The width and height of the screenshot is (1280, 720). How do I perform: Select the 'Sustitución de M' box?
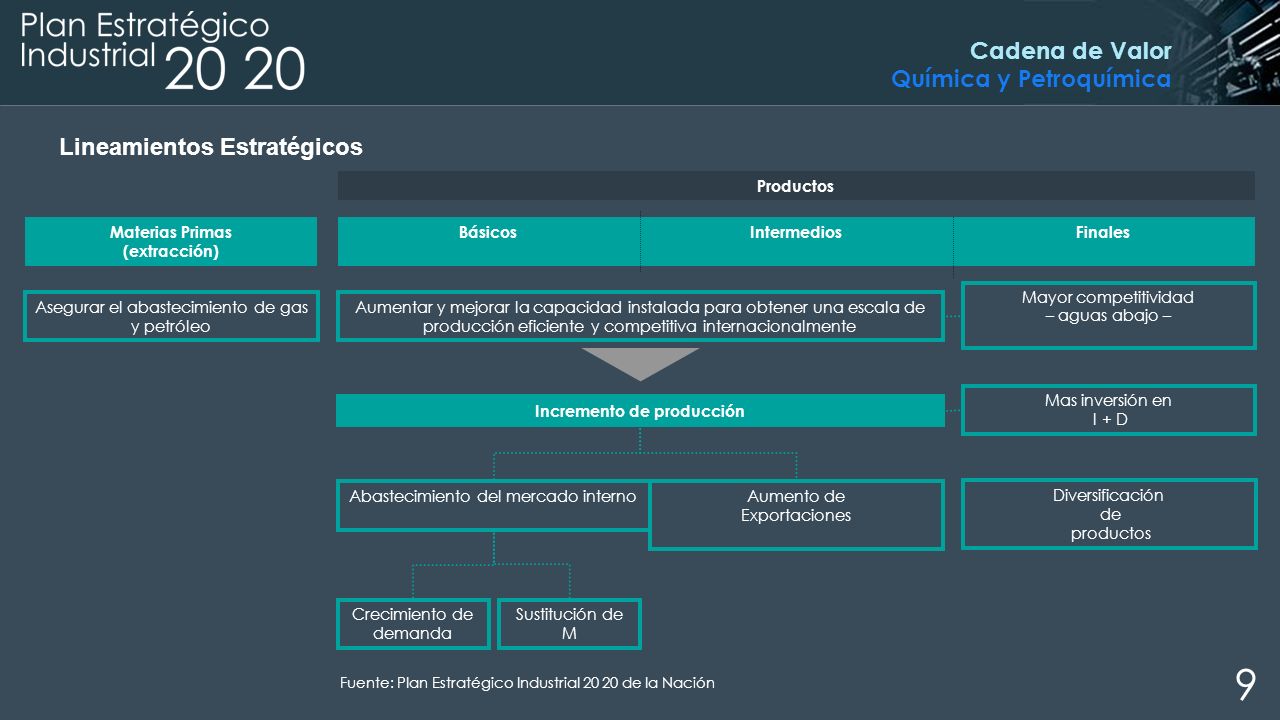tap(569, 624)
